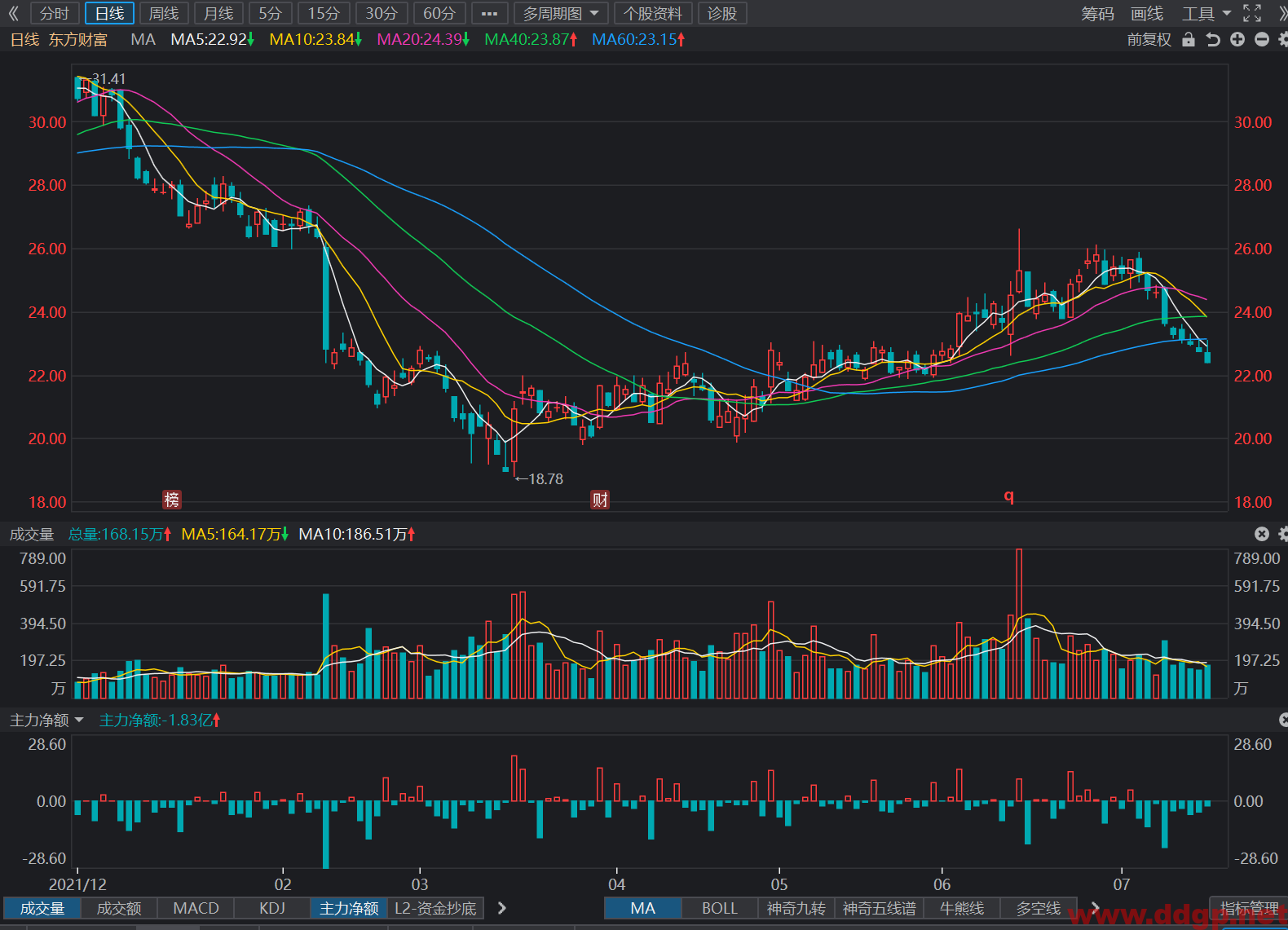Select the 成交量 indicator tab
Screen dimensions: 1288x930
click(42, 908)
